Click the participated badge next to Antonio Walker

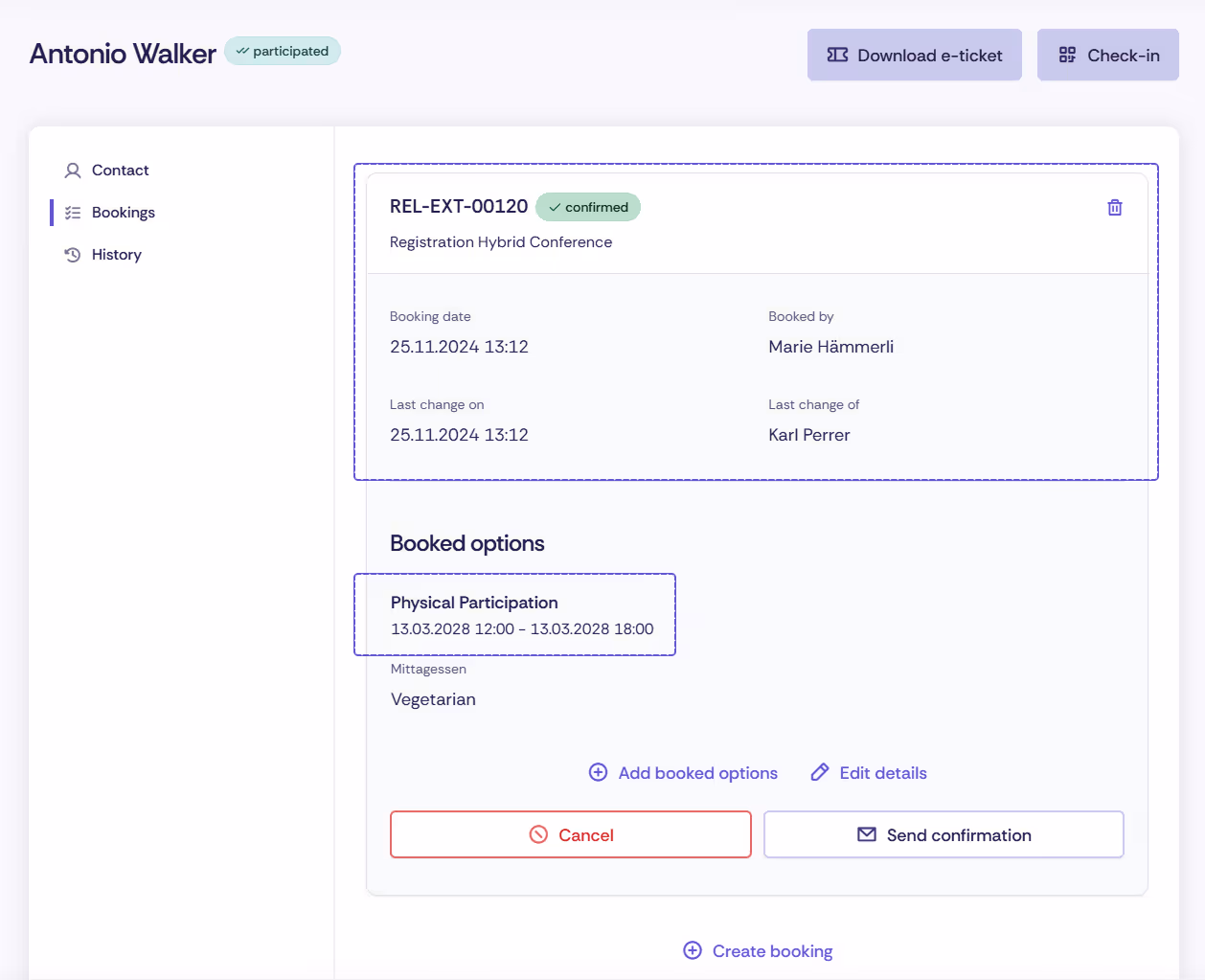[283, 51]
